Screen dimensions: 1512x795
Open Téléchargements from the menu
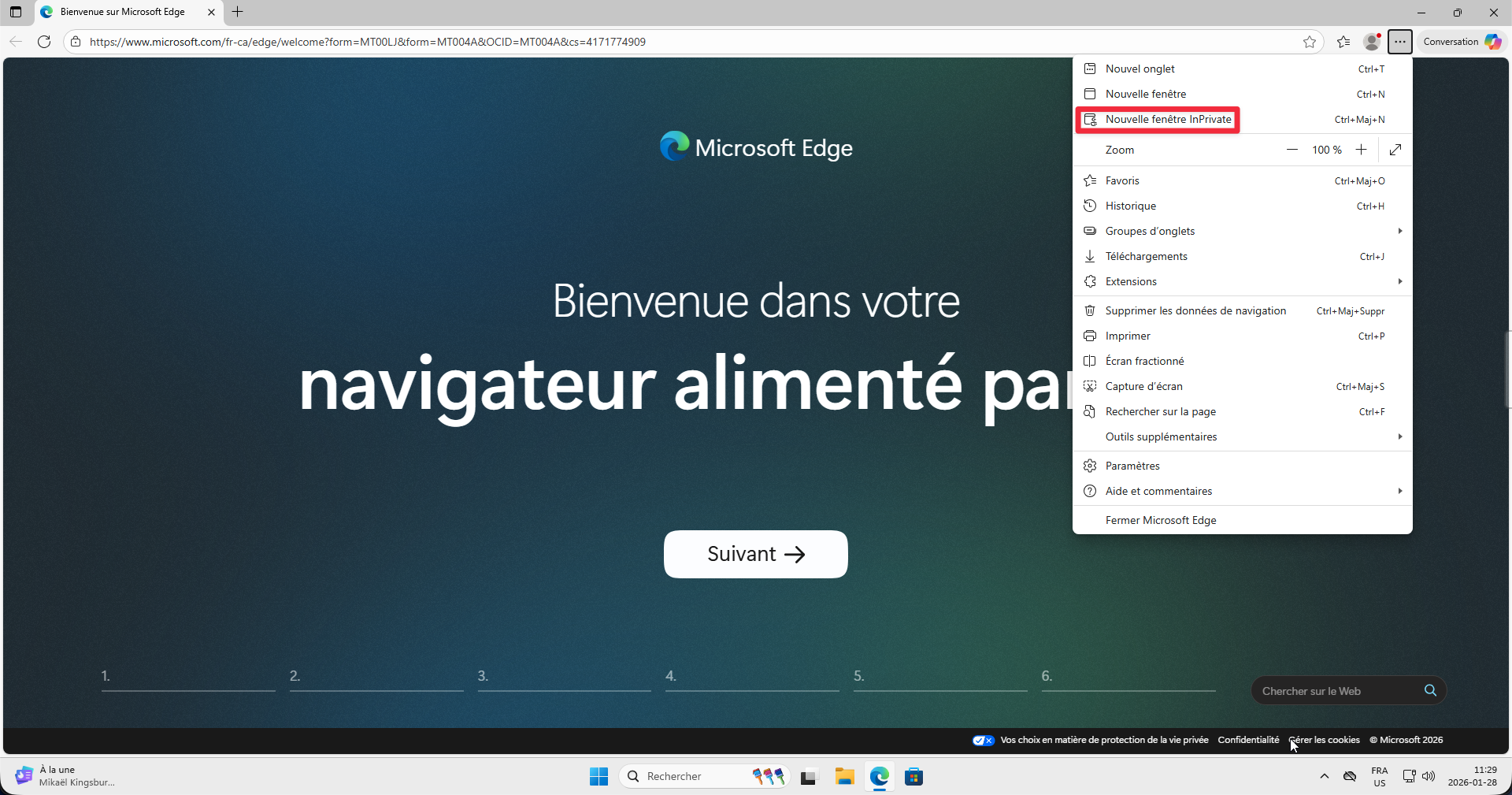tap(1243, 257)
